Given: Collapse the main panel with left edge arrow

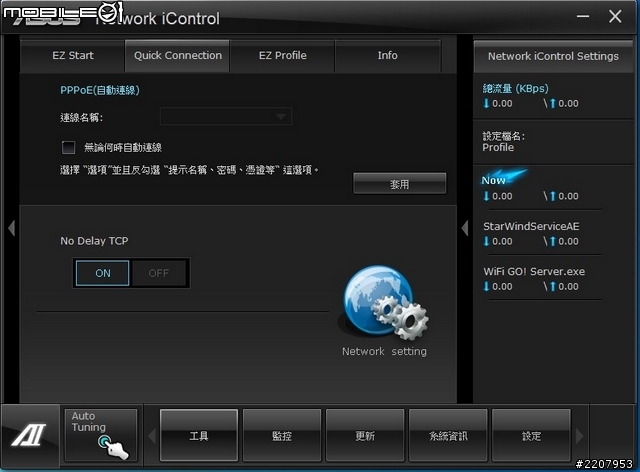Looking at the screenshot, I should (11, 228).
